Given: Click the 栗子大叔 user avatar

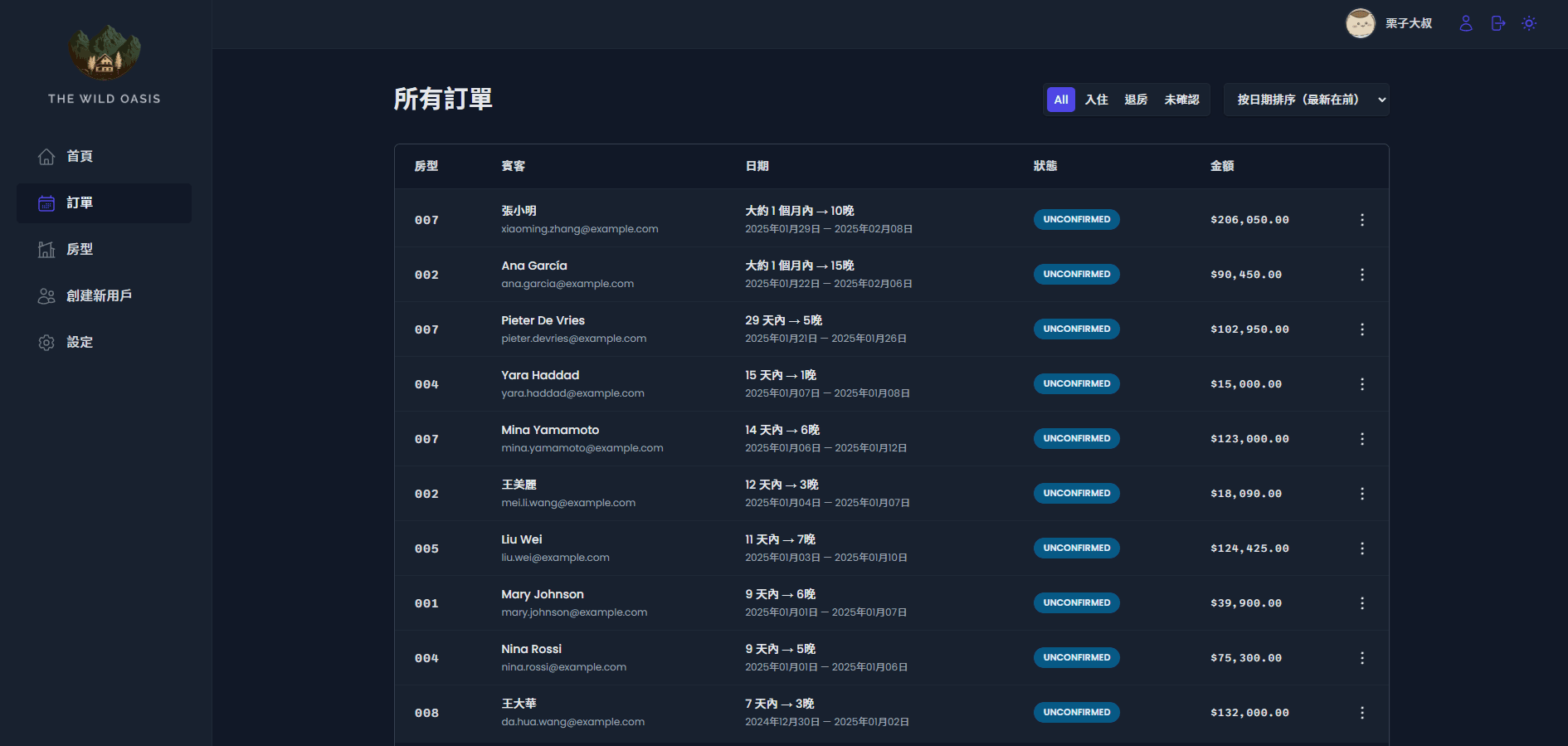Looking at the screenshot, I should click(1360, 23).
